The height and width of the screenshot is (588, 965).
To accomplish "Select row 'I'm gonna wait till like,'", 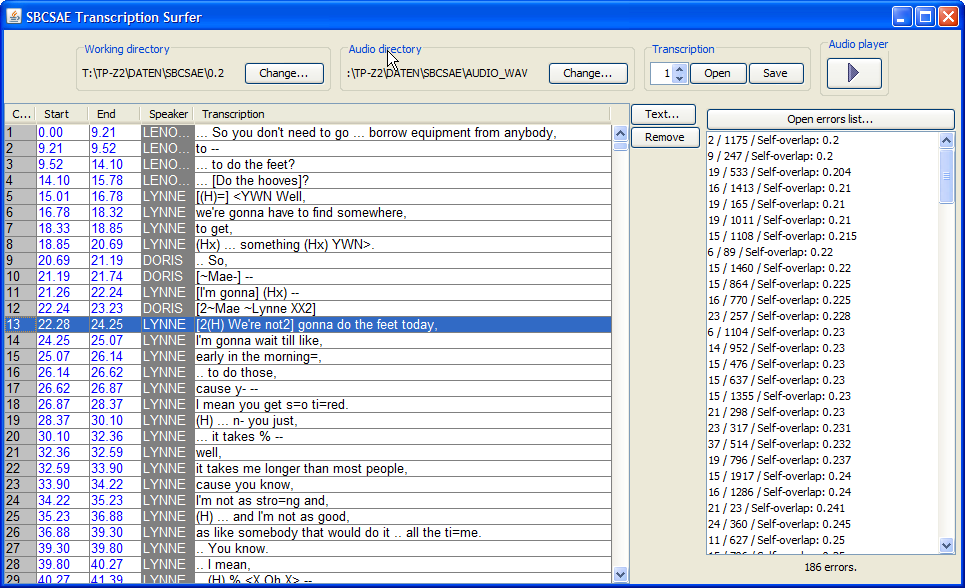I will pos(308,340).
